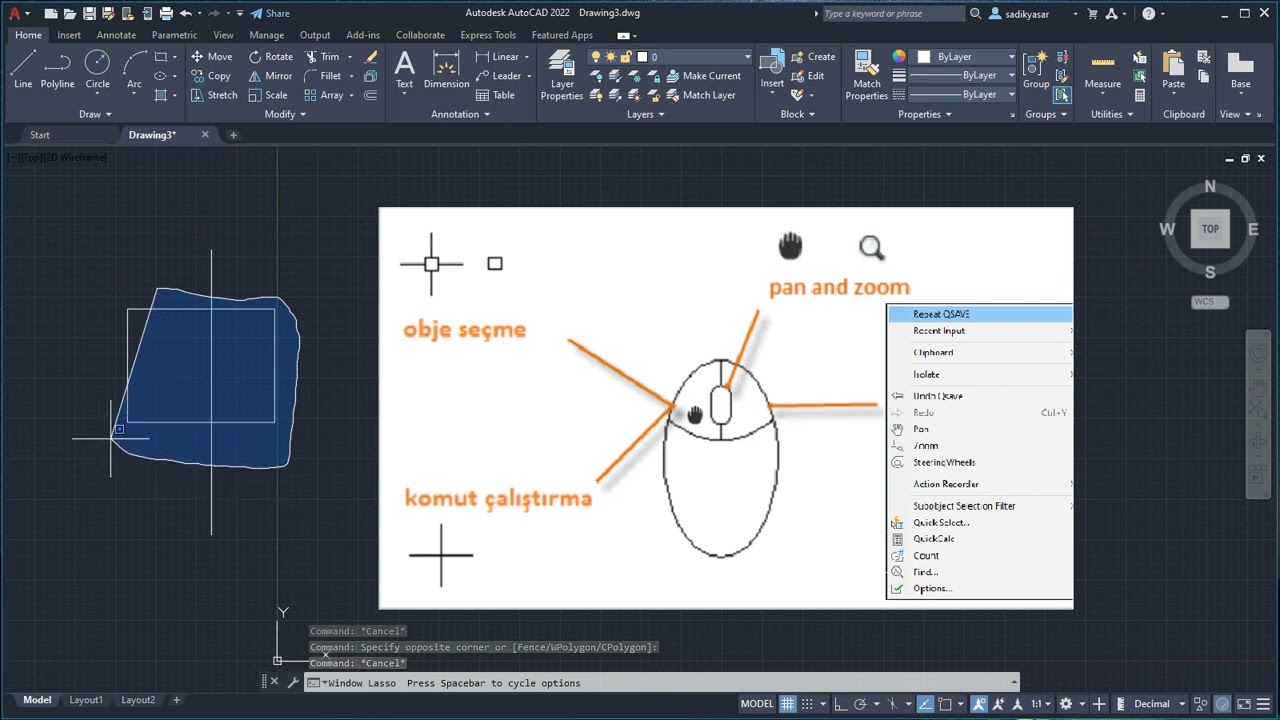Open the Annotate ribbon tab

116,35
